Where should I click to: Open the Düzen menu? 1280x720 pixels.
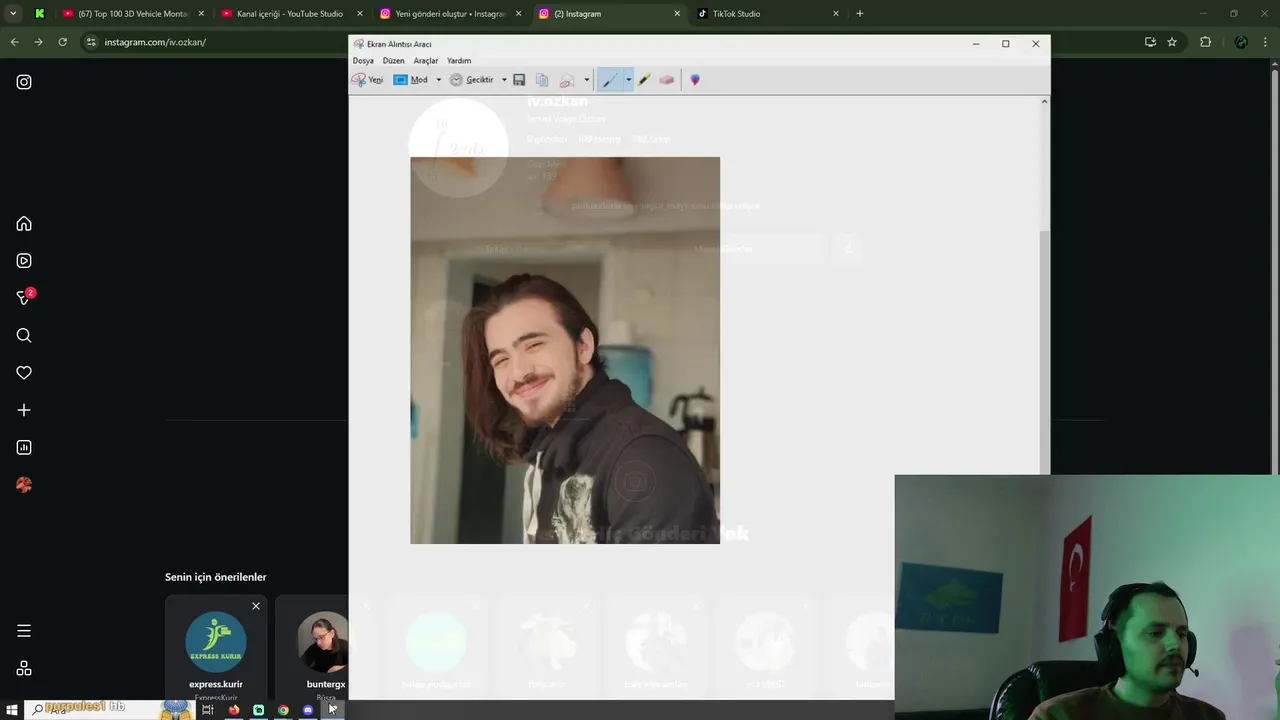(x=394, y=61)
